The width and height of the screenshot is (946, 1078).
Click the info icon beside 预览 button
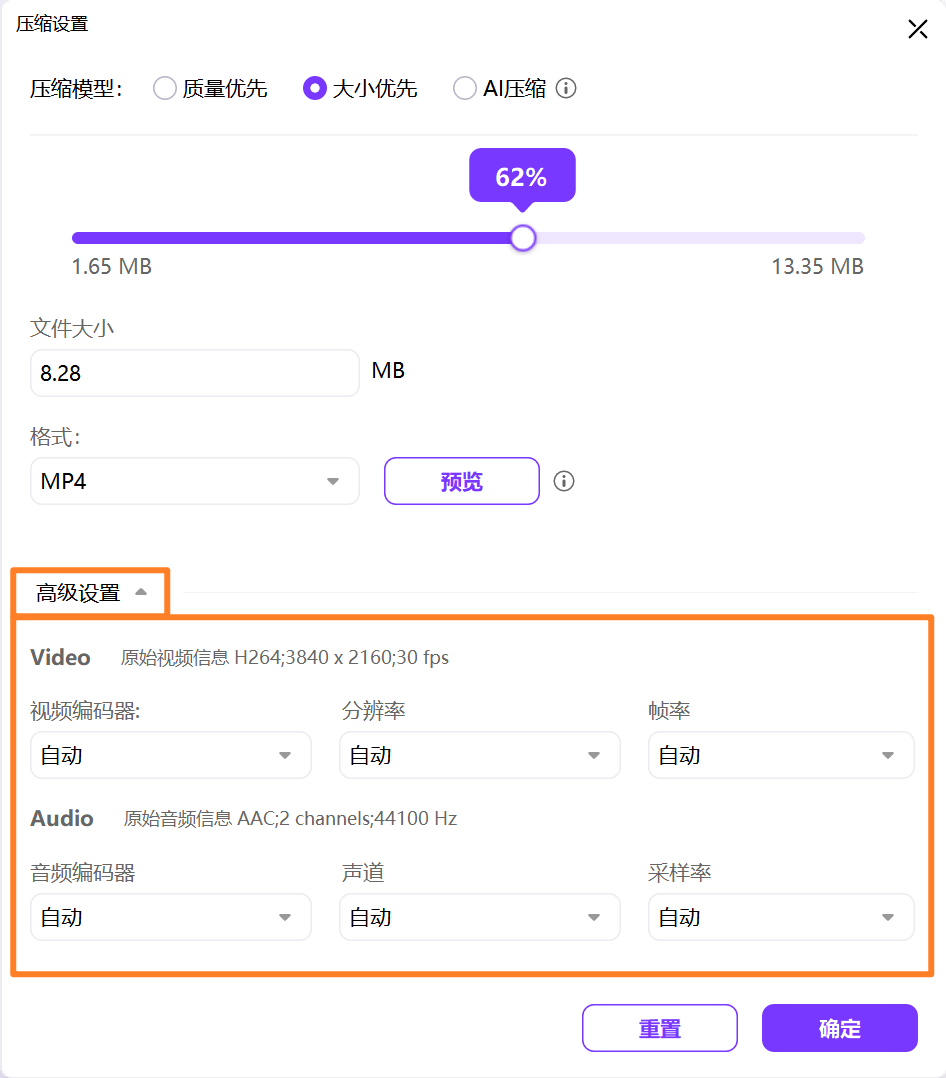click(x=563, y=481)
